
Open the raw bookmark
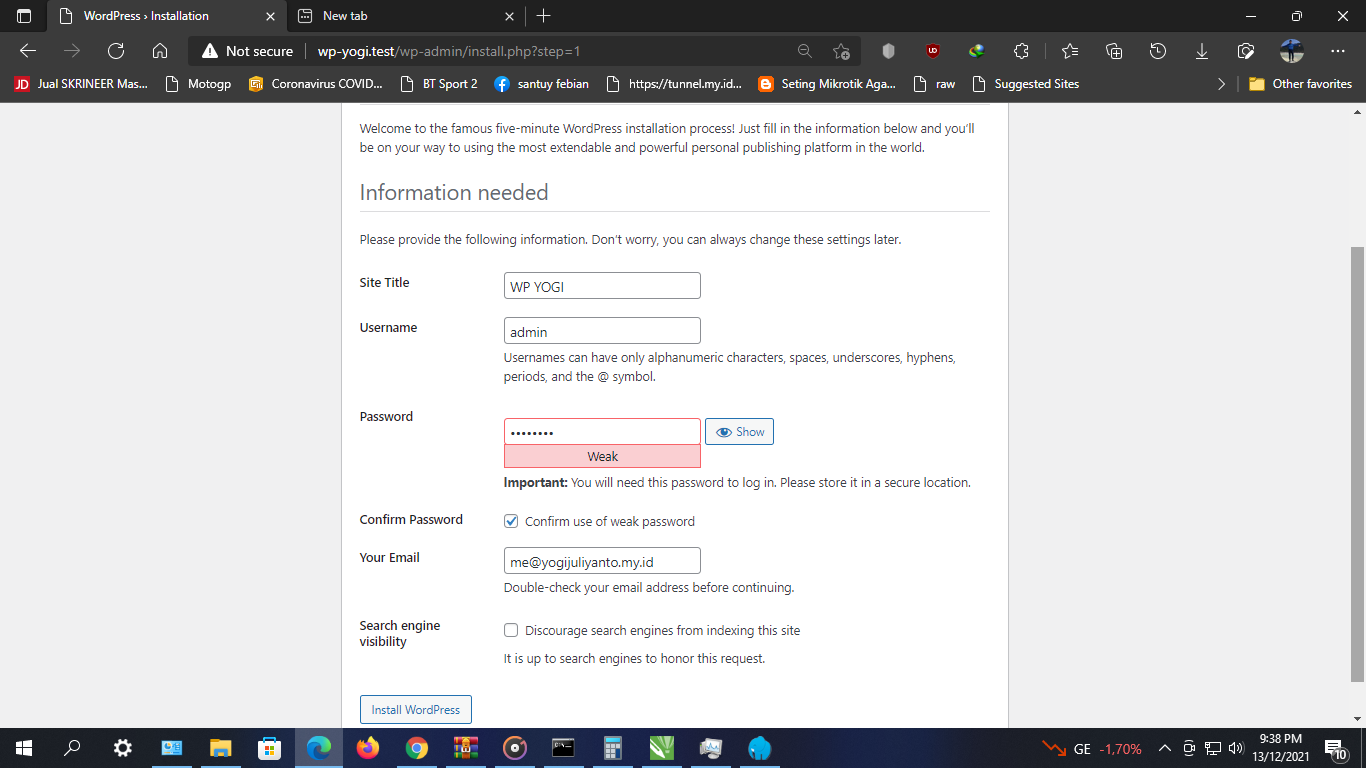click(x=934, y=84)
